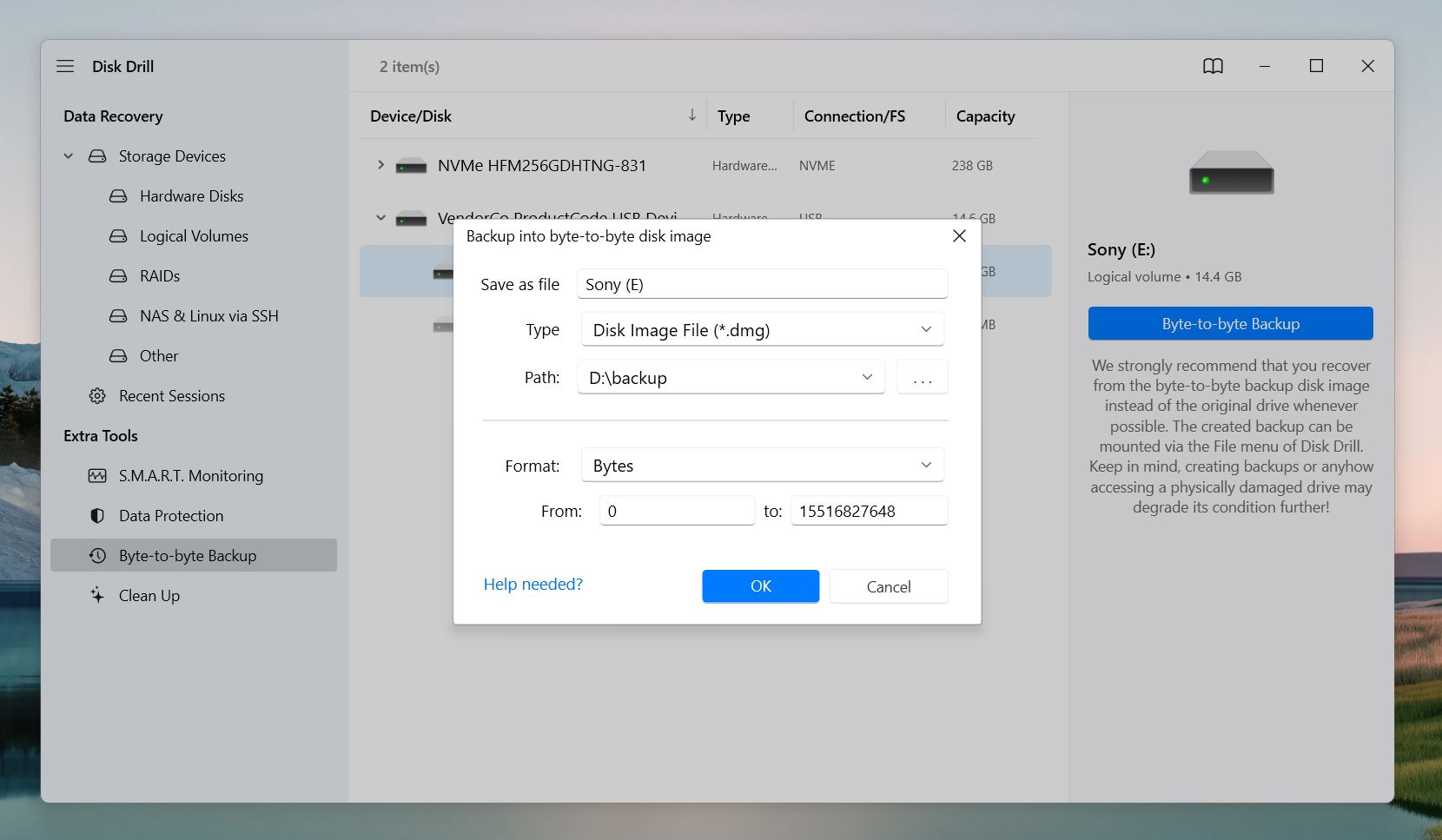Click the Storage Devices drive icon

[x=97, y=156]
